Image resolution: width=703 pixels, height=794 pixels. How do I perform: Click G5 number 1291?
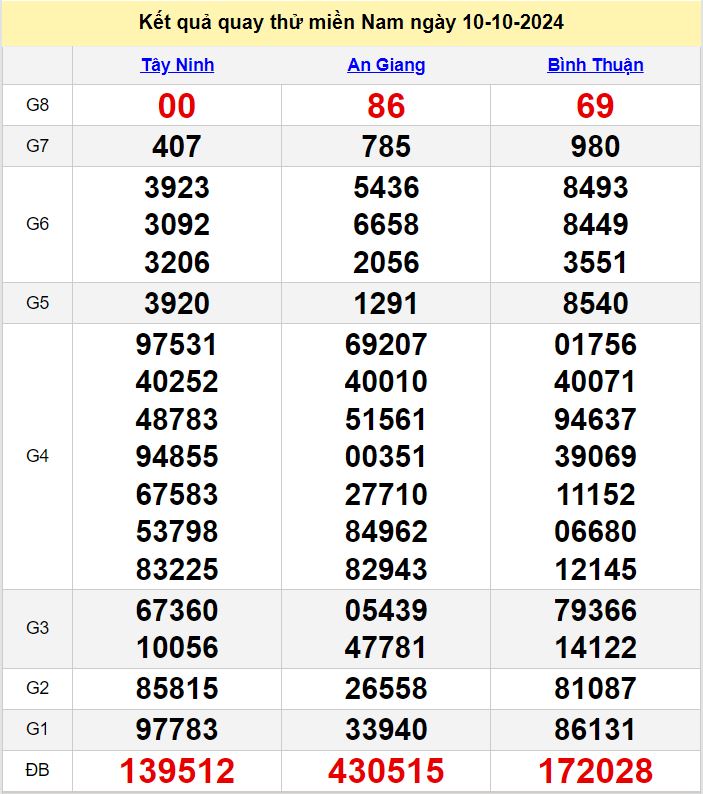pyautogui.click(x=386, y=304)
